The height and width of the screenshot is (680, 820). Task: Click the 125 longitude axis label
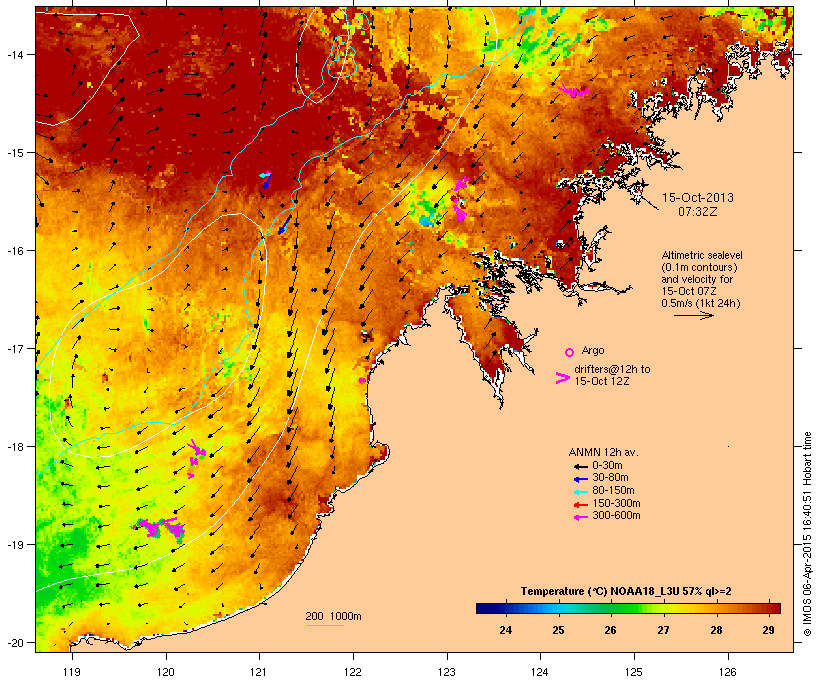click(634, 672)
